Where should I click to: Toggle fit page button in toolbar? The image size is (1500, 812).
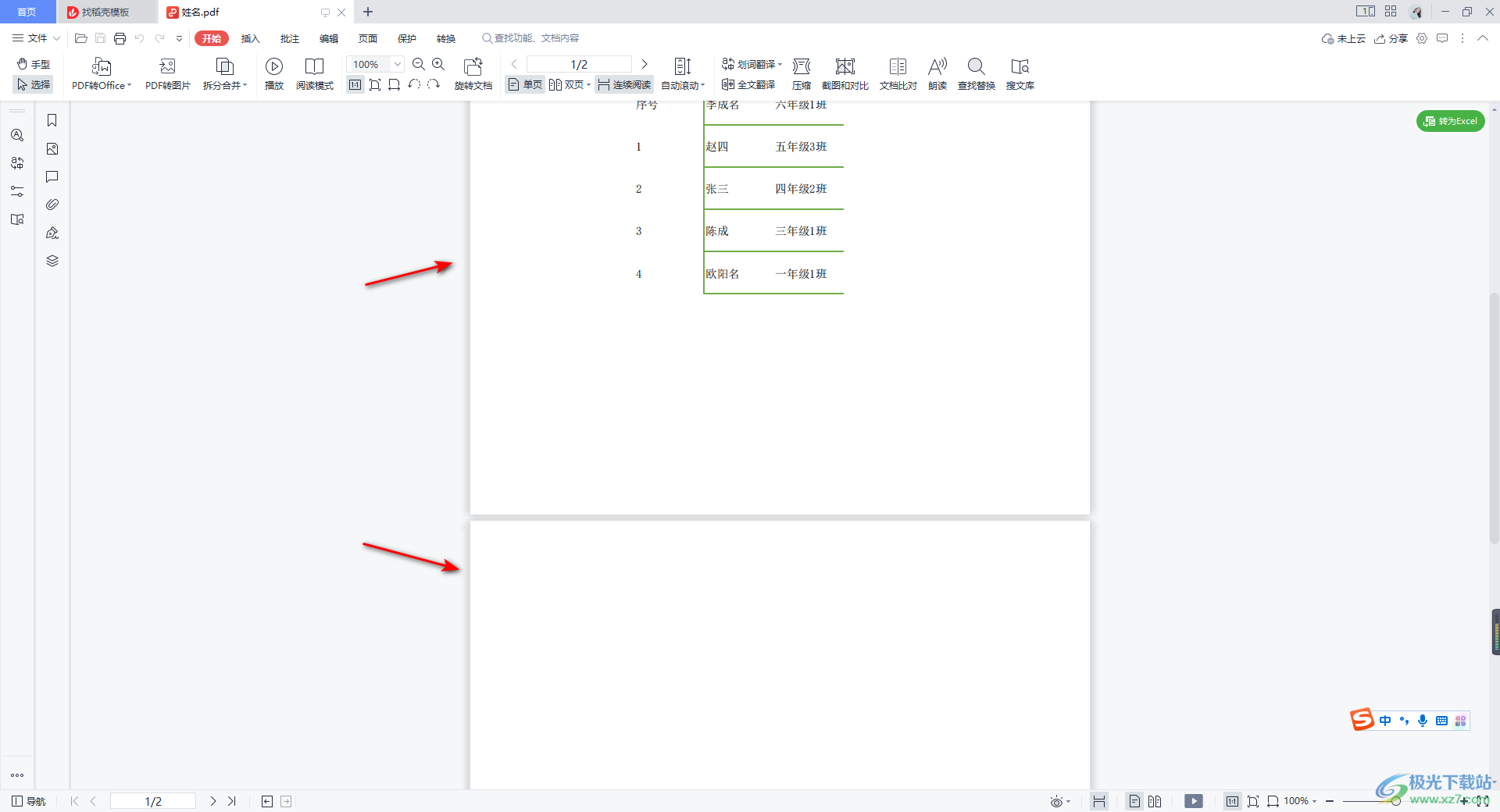pos(375,84)
